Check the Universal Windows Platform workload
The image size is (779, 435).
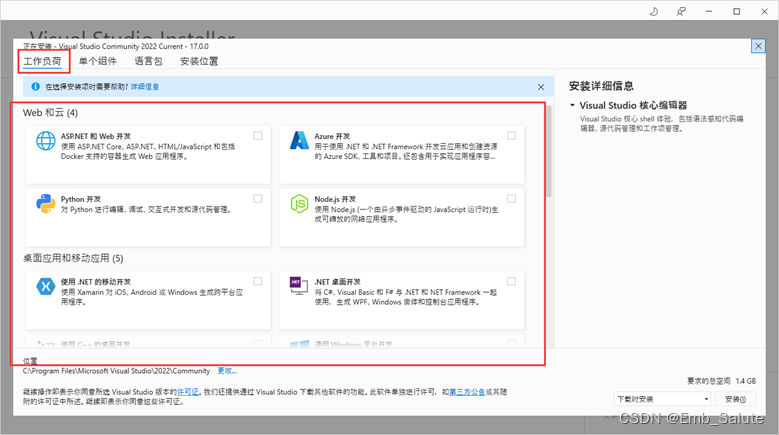(x=511, y=344)
